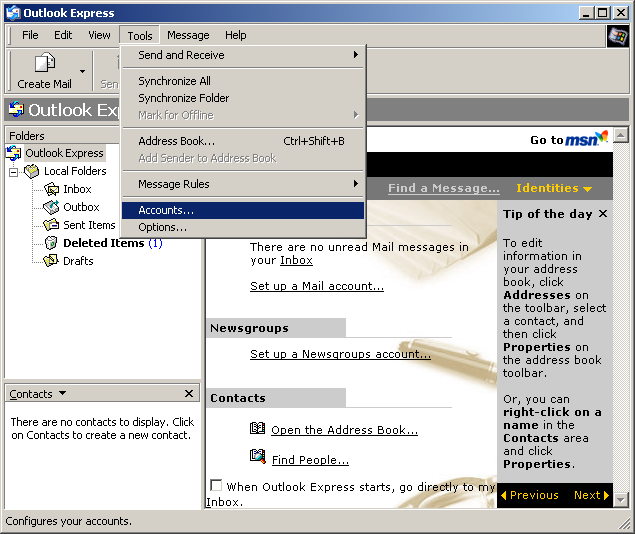Screen dimensions: 635x534
Task: Click the Create Mail toolbar icon
Action: [x=45, y=63]
